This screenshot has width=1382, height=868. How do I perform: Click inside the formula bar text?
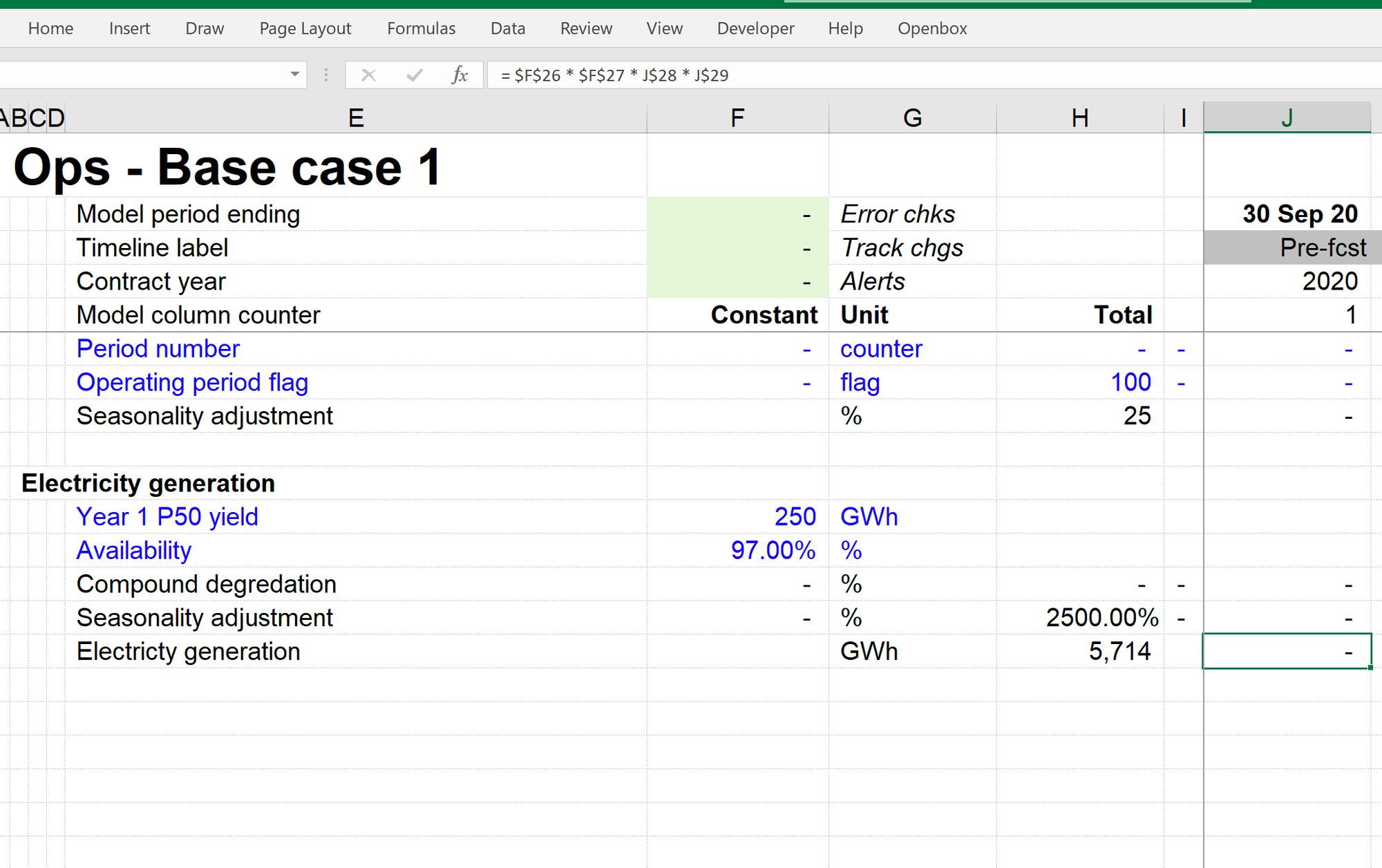click(x=829, y=75)
